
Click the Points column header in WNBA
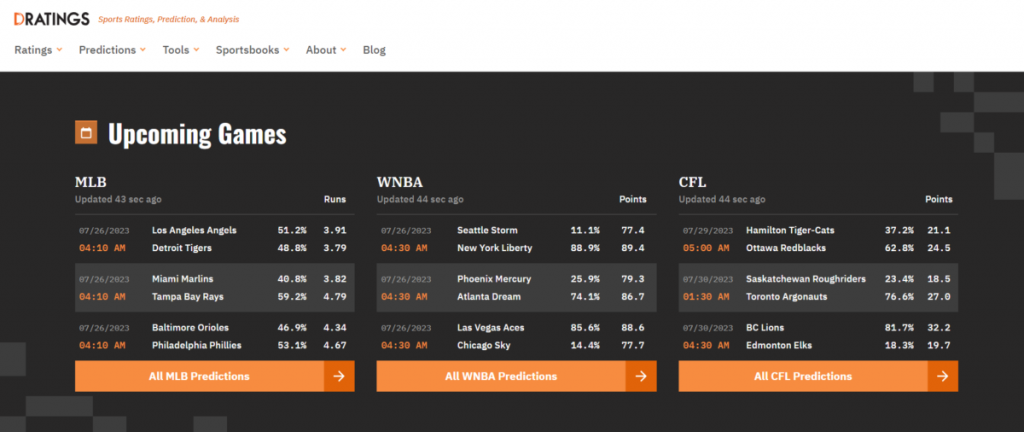(x=633, y=199)
